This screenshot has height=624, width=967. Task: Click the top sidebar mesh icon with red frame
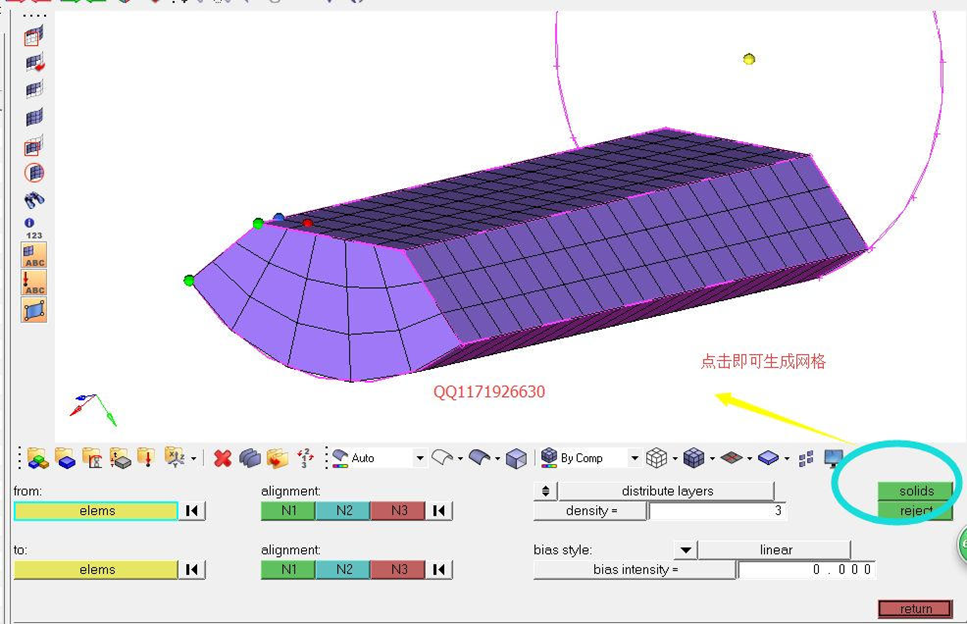[x=34, y=36]
